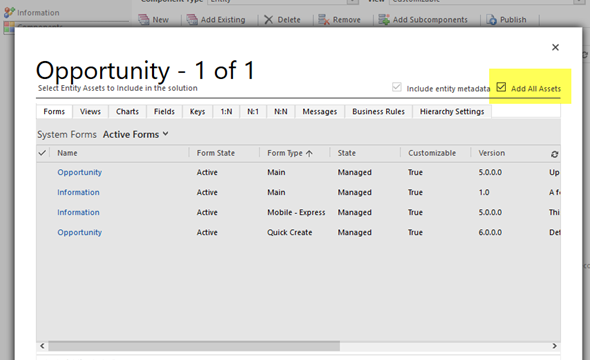The image size is (590, 360).
Task: Click the System Forms label
Action: point(67,134)
